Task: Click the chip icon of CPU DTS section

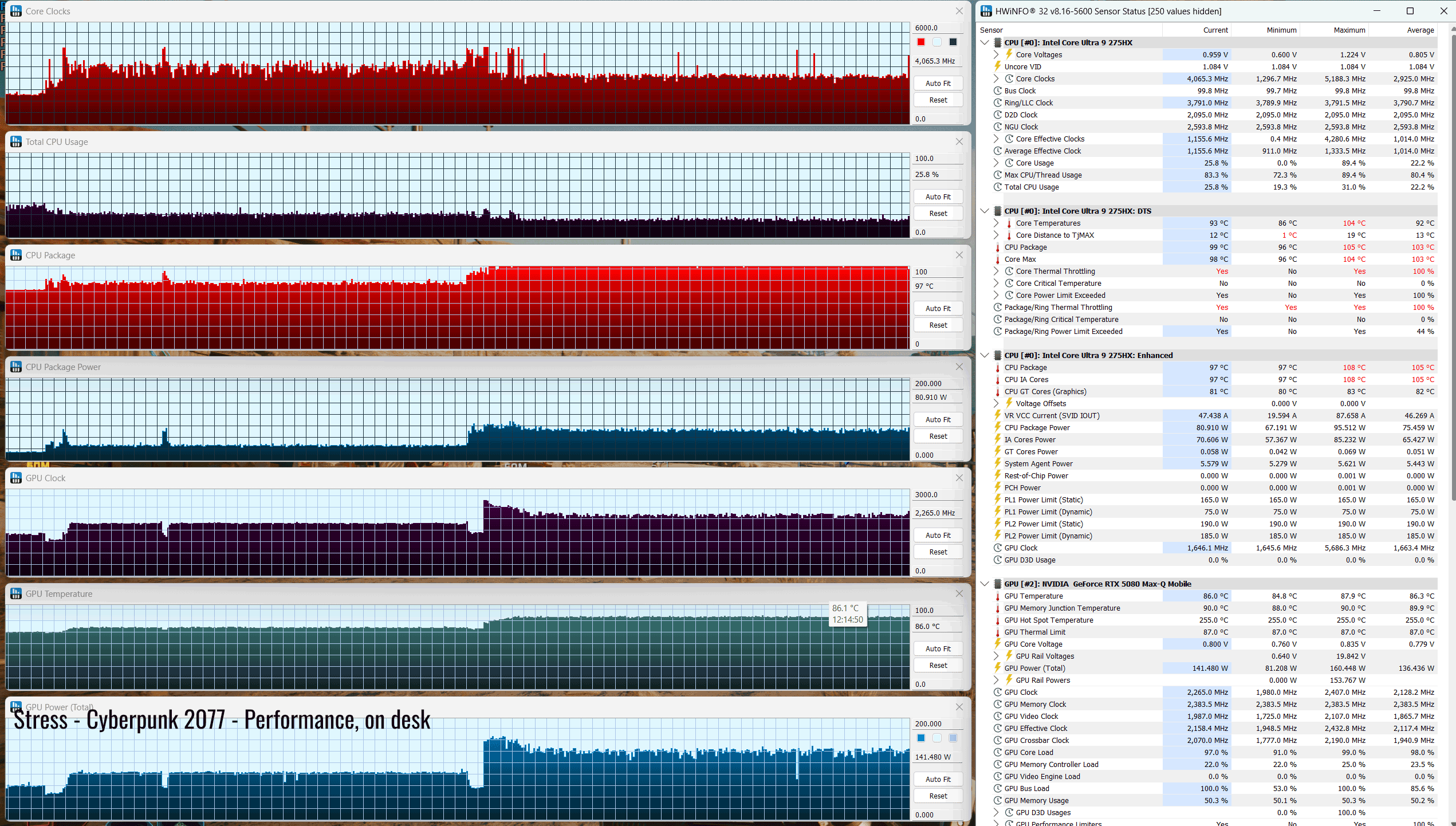Action: 997,211
